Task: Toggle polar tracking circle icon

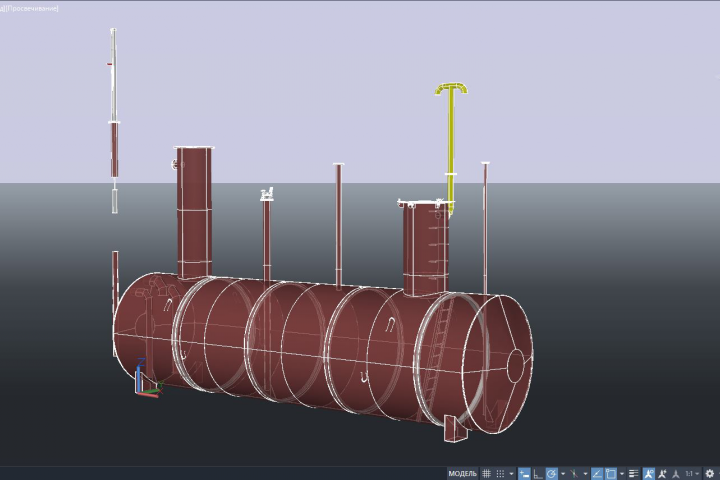Action: [x=551, y=474]
